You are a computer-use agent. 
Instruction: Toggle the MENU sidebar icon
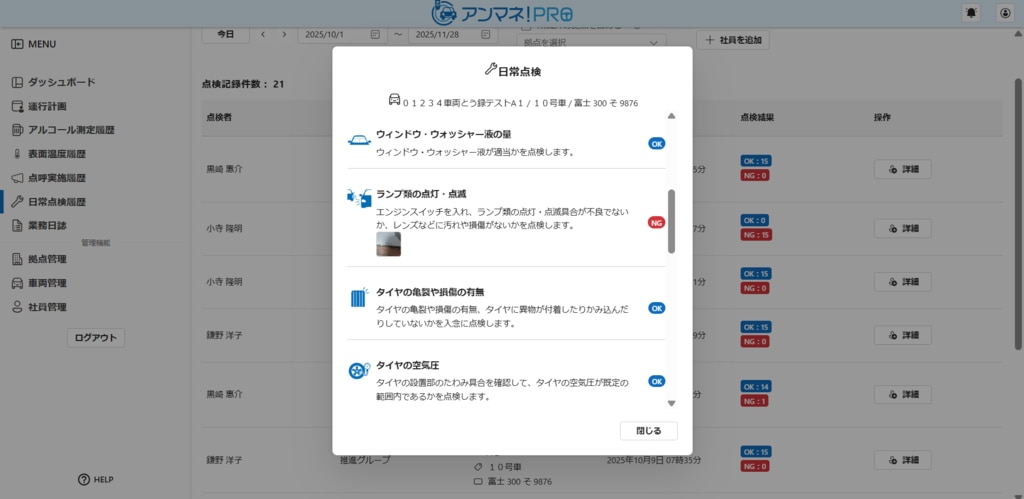[17, 44]
